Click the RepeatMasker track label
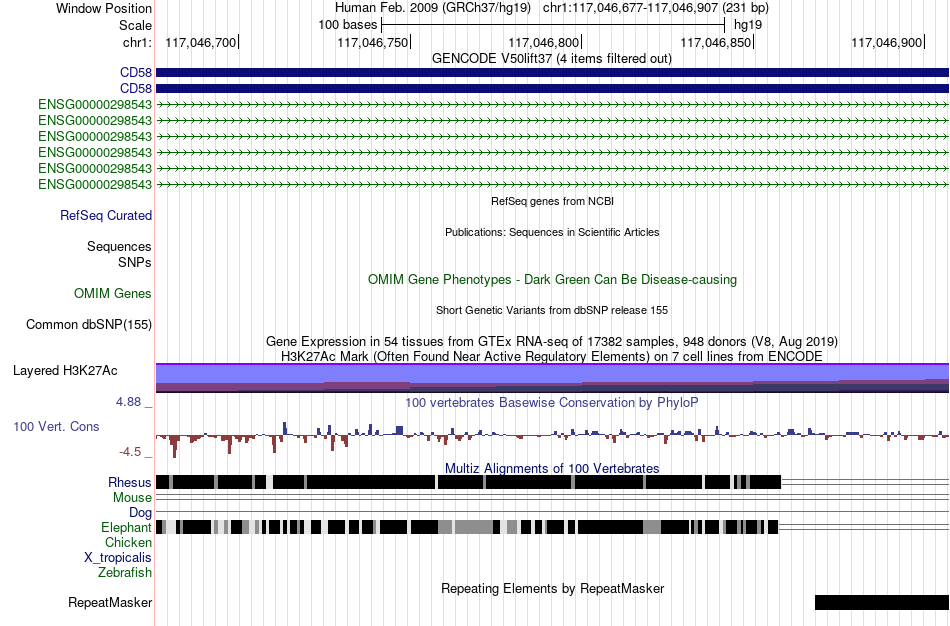The height and width of the screenshot is (626, 950). pos(110,602)
